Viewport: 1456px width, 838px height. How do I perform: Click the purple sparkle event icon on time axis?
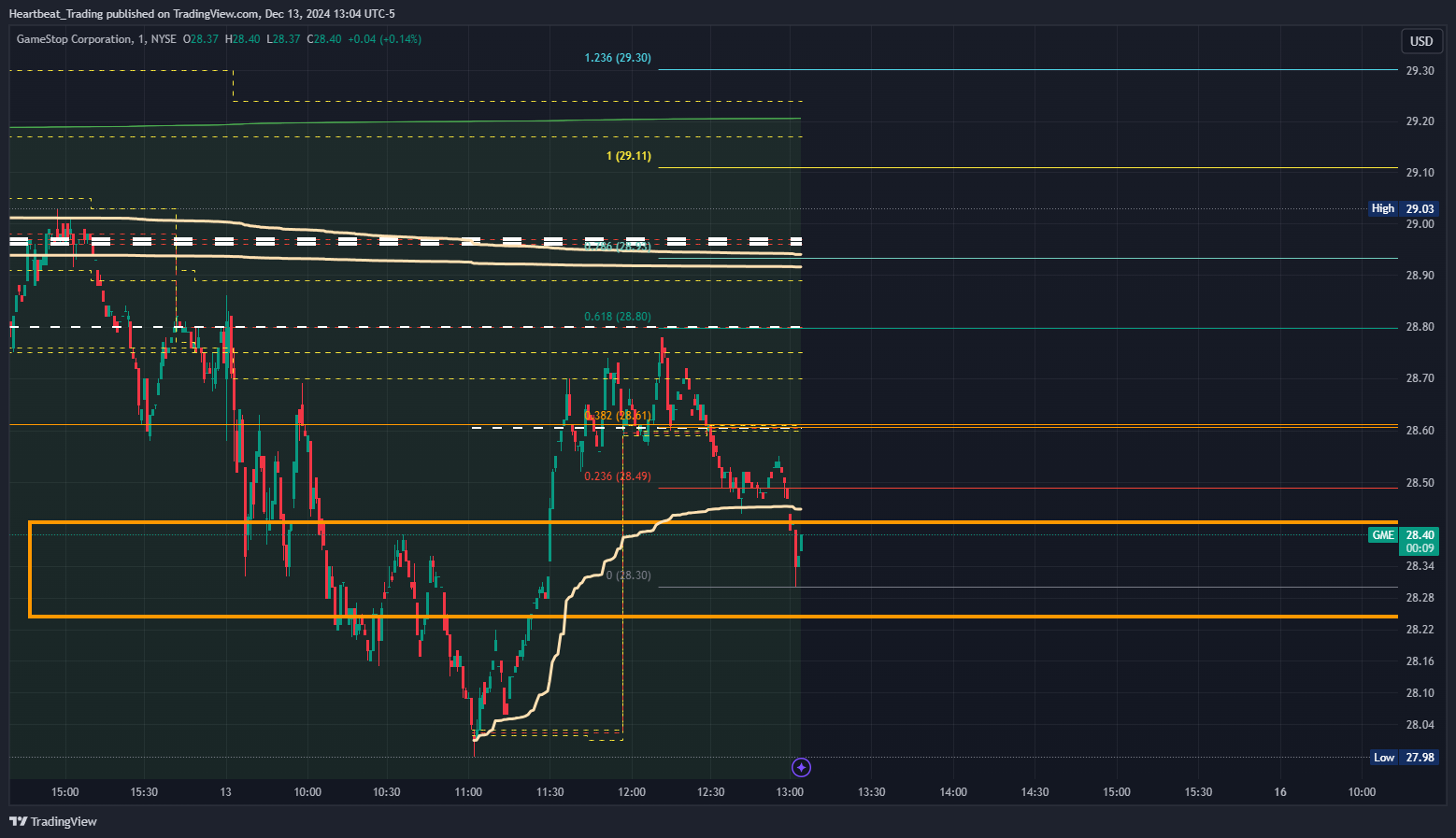801,768
